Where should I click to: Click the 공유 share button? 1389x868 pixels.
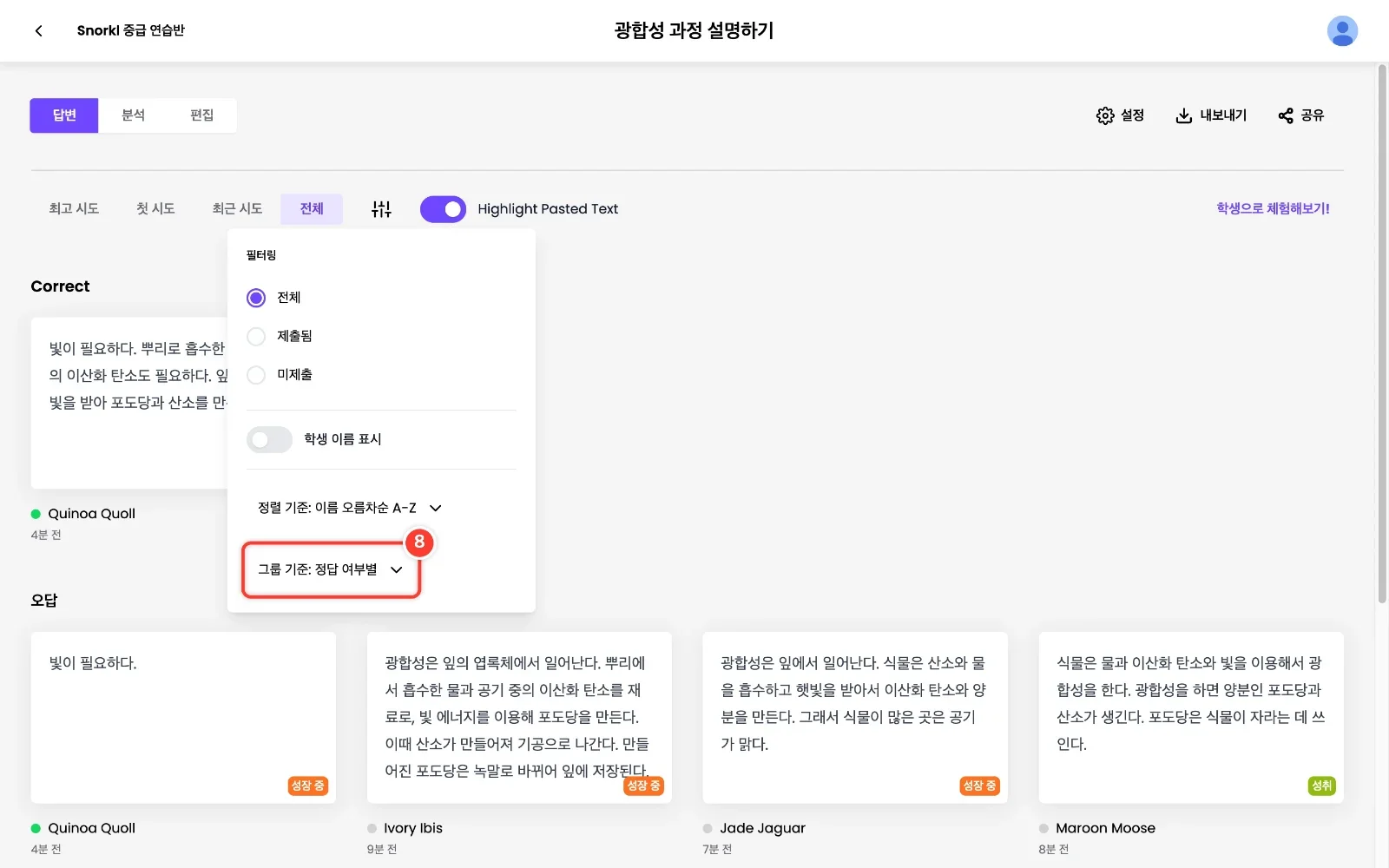(x=1300, y=115)
